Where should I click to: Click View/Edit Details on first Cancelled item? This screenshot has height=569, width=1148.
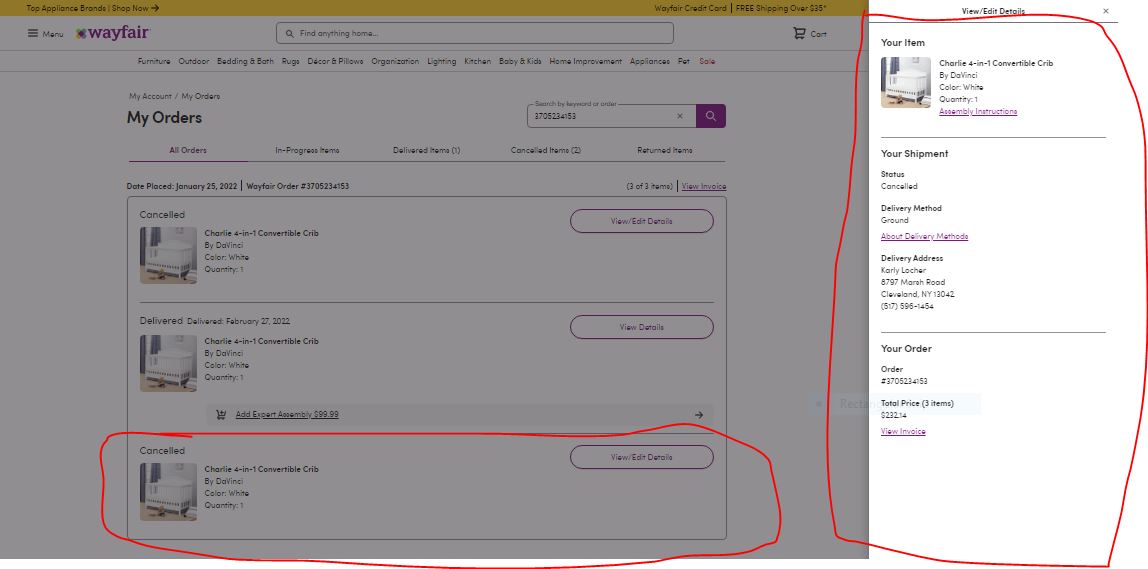click(x=641, y=221)
